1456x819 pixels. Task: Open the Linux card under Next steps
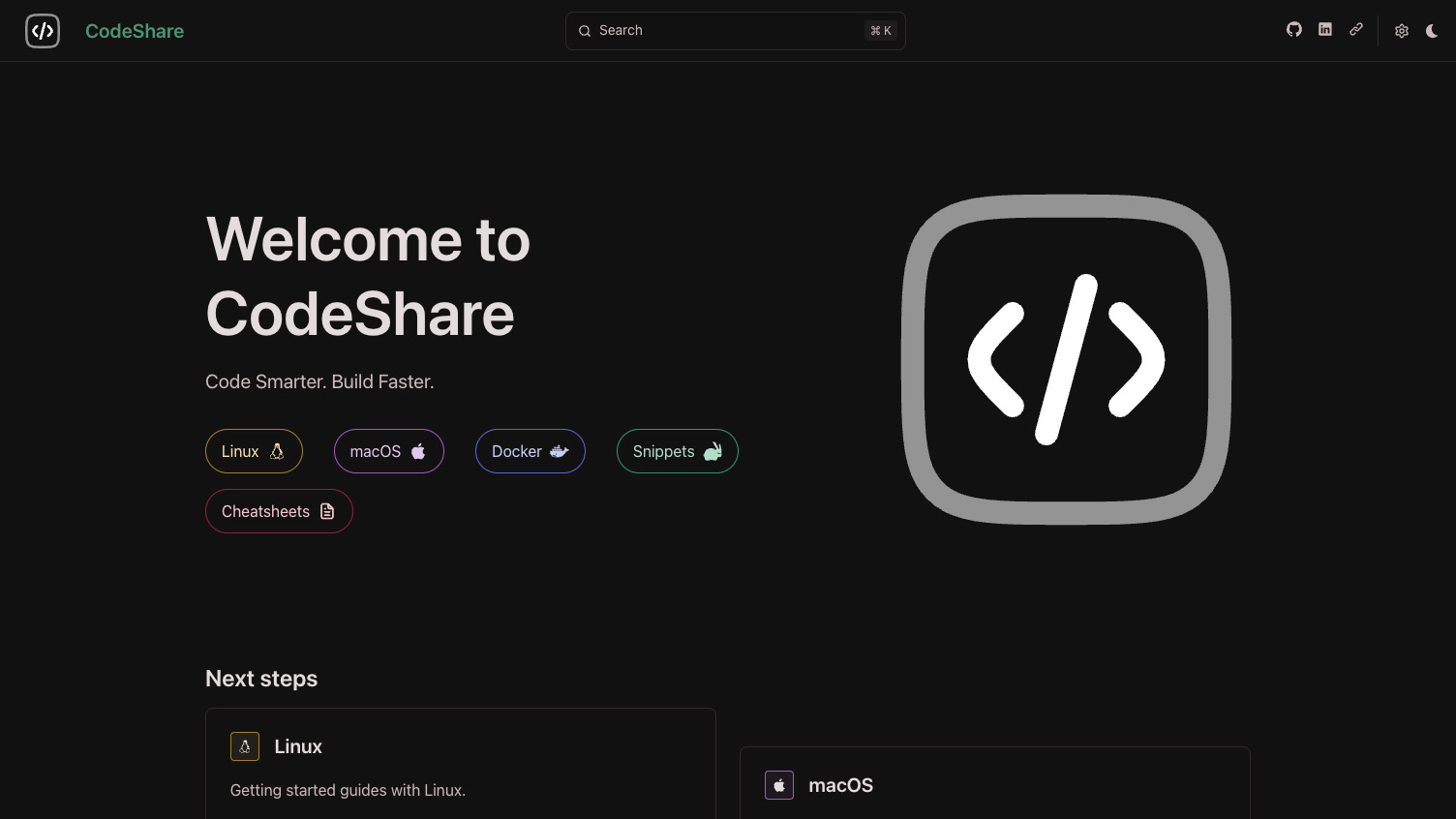[461, 765]
